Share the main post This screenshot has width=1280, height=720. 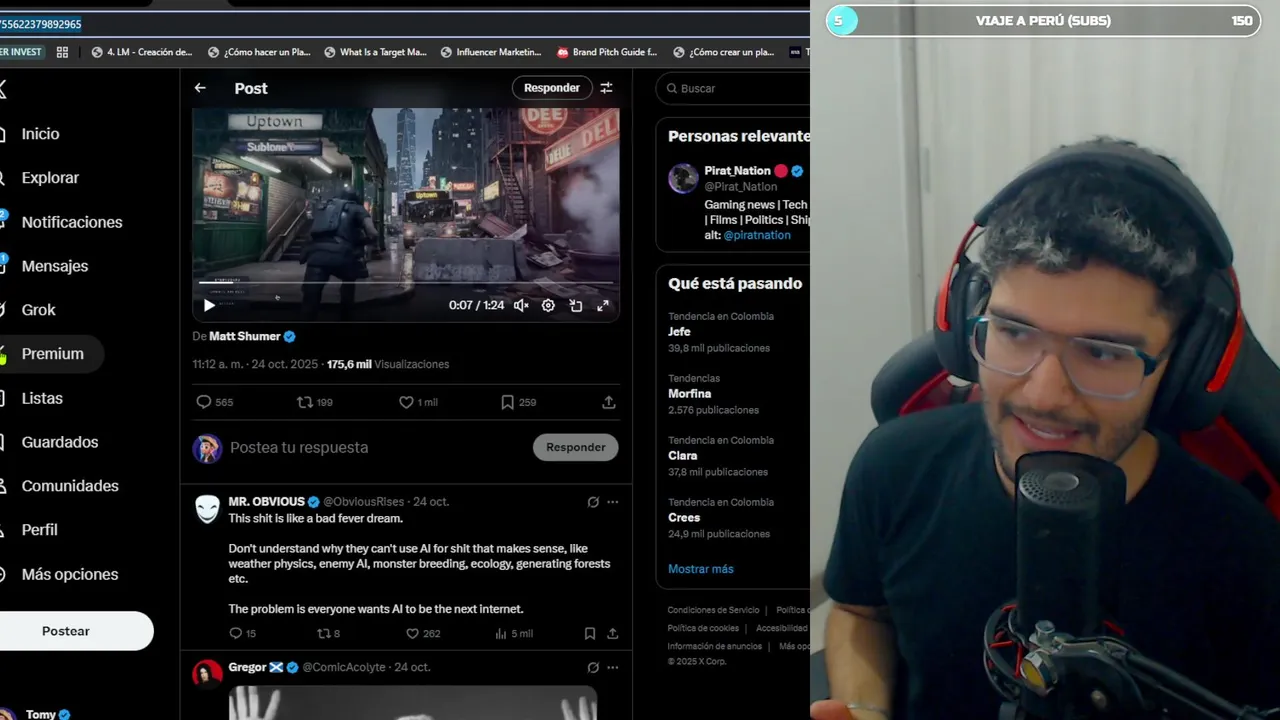tap(608, 402)
